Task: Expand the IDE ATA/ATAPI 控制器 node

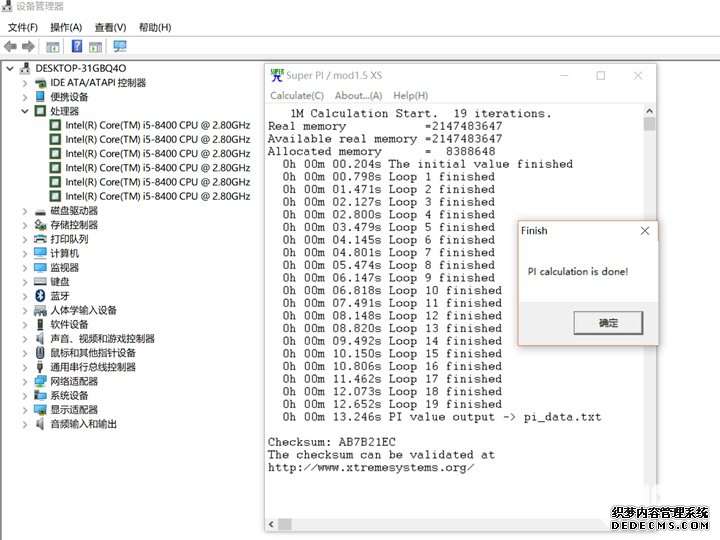Action: click(x=25, y=83)
